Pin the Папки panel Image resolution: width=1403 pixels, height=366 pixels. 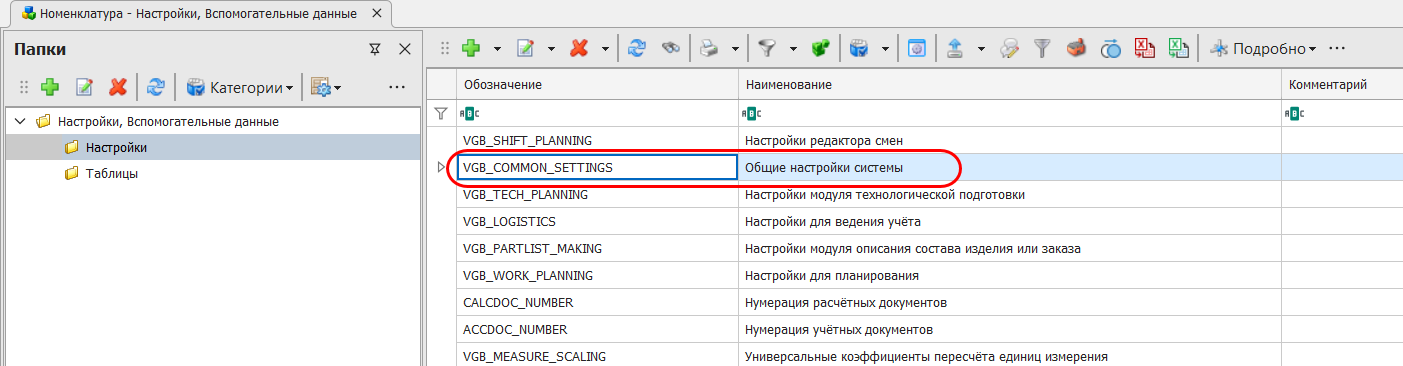click(x=375, y=49)
